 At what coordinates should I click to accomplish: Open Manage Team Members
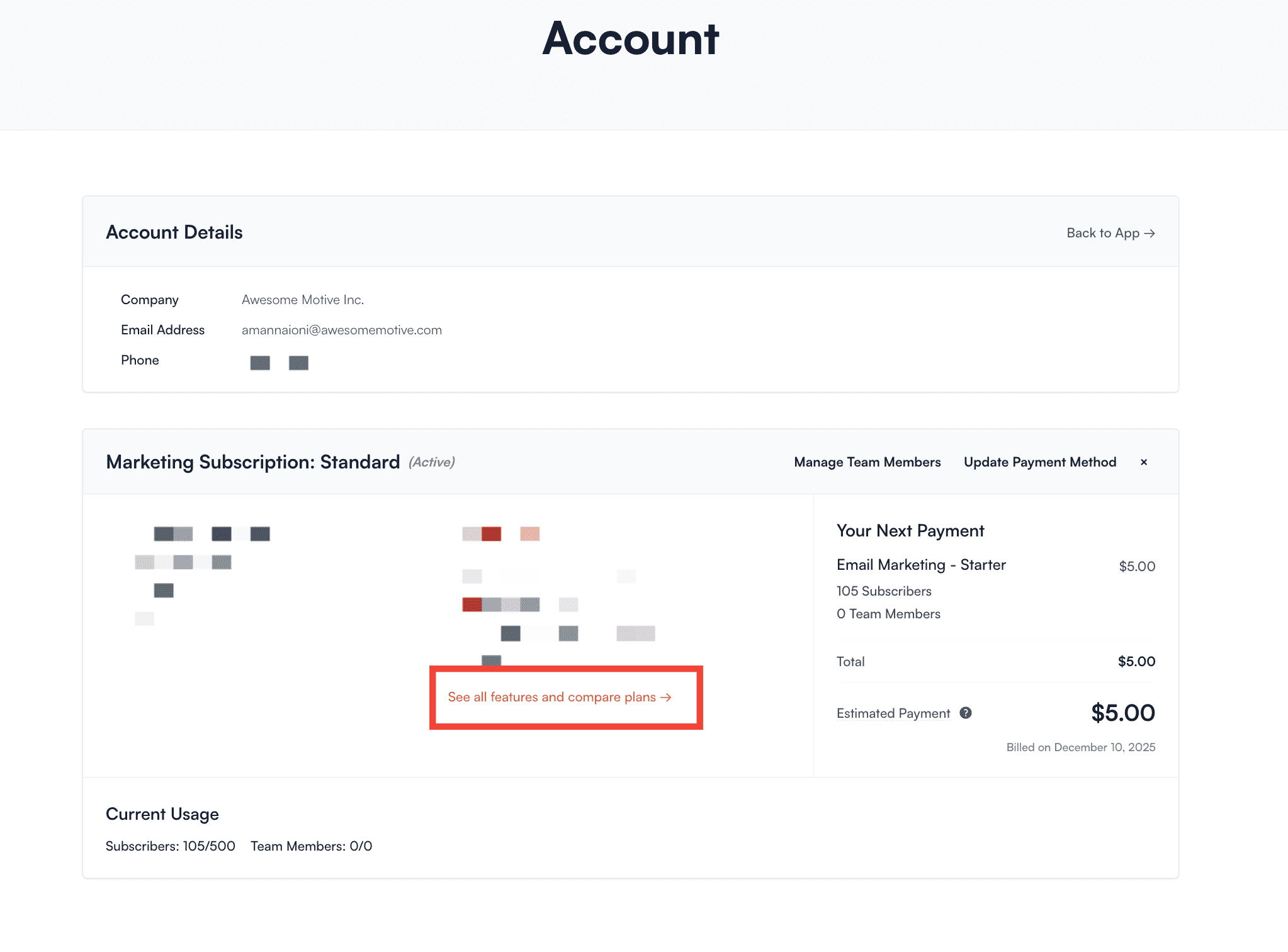pyautogui.click(x=867, y=462)
